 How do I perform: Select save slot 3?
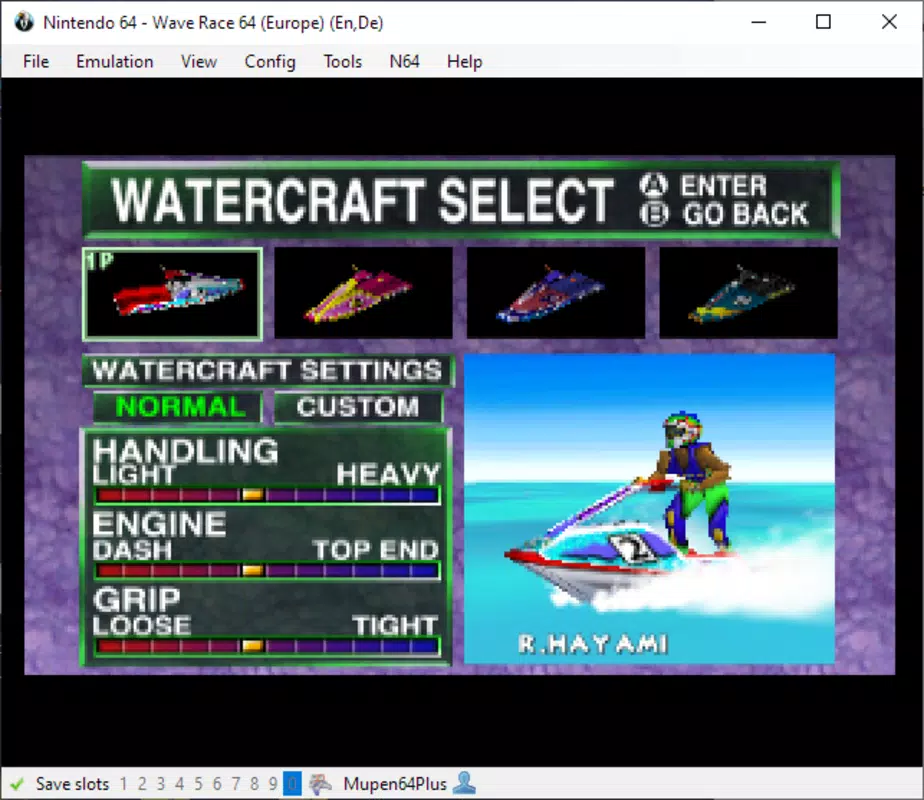pyautogui.click(x=161, y=784)
